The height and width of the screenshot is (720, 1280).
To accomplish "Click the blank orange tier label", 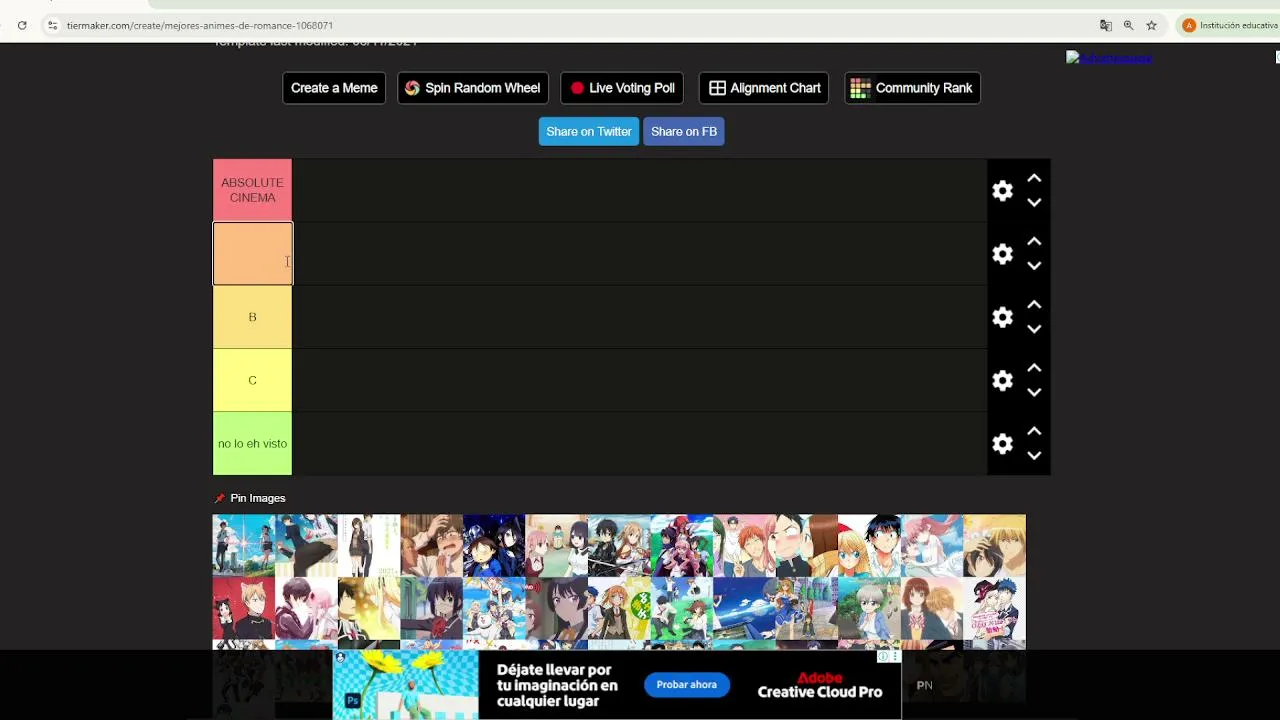I will 252,254.
